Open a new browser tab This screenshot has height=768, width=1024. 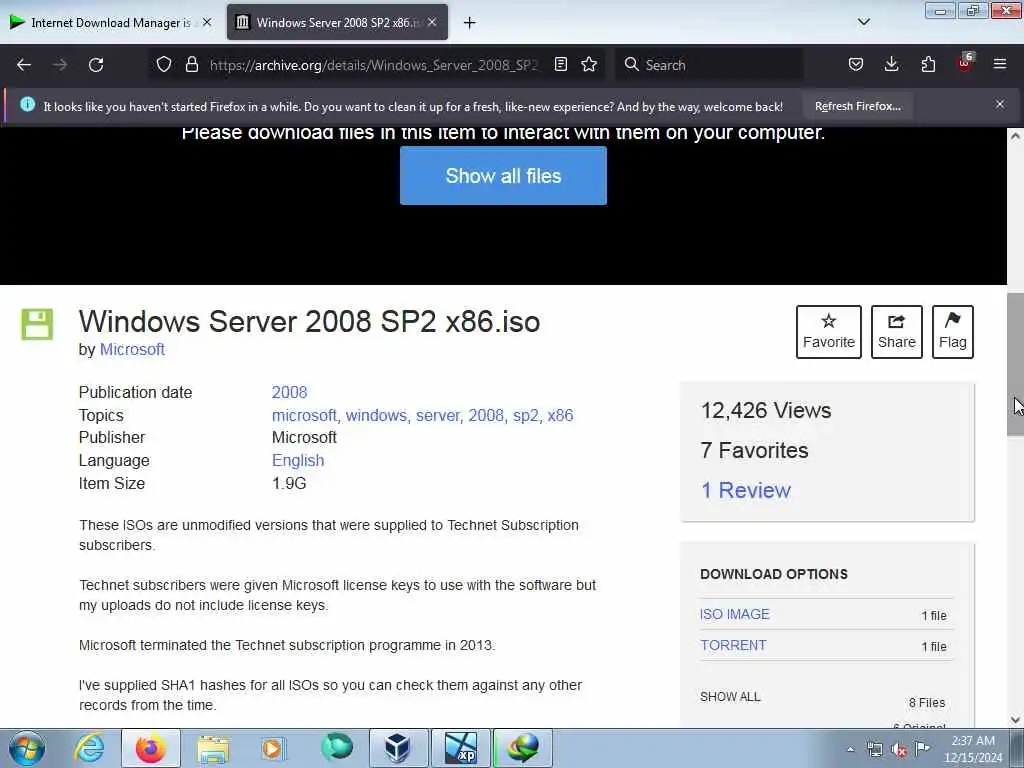470,23
